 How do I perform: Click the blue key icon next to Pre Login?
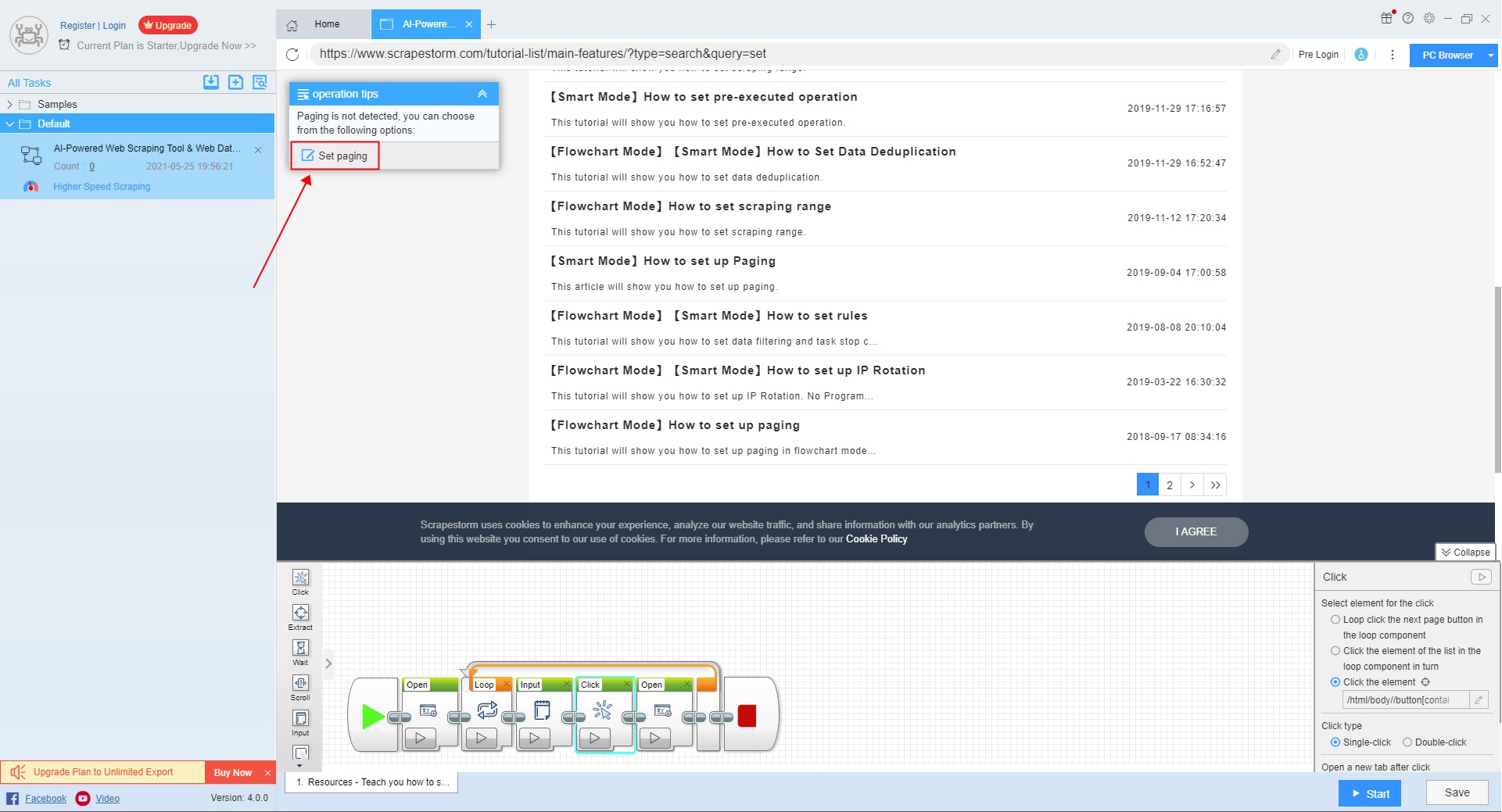pyautogui.click(x=1361, y=54)
